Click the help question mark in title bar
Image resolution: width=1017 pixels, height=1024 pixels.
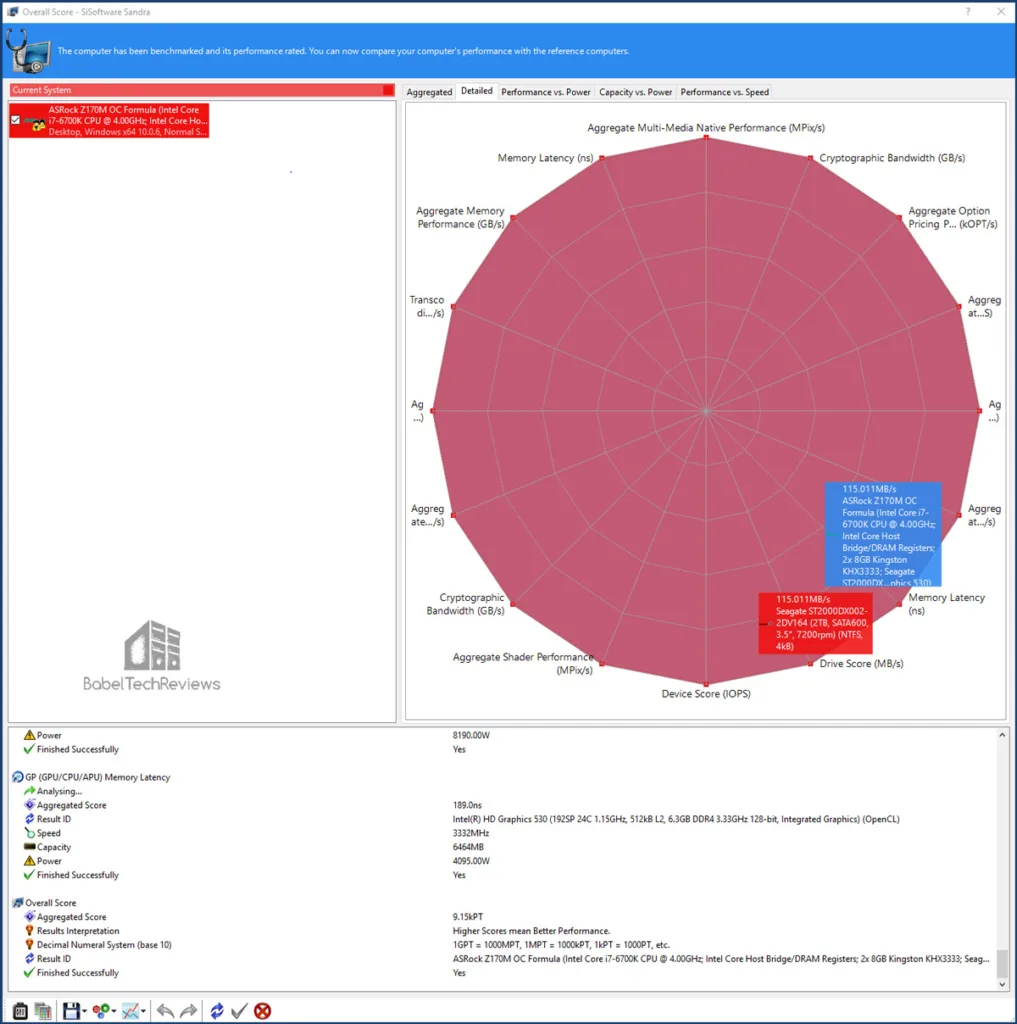[x=967, y=10]
